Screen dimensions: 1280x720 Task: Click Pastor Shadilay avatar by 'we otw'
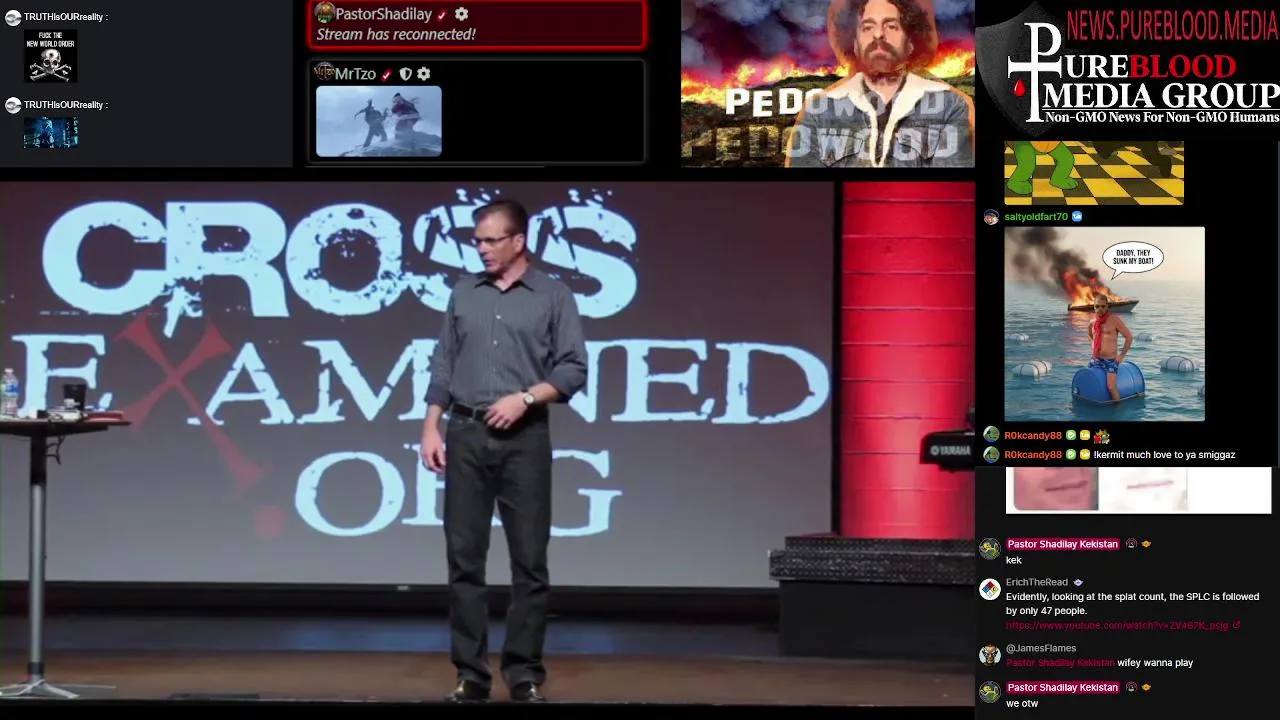[989, 692]
